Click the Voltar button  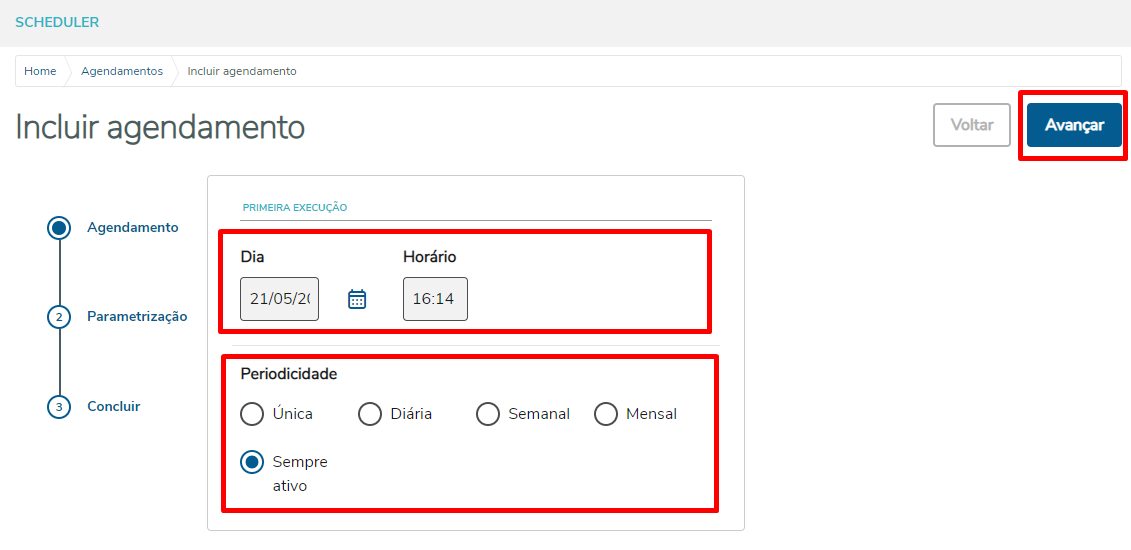pyautogui.click(x=972, y=125)
